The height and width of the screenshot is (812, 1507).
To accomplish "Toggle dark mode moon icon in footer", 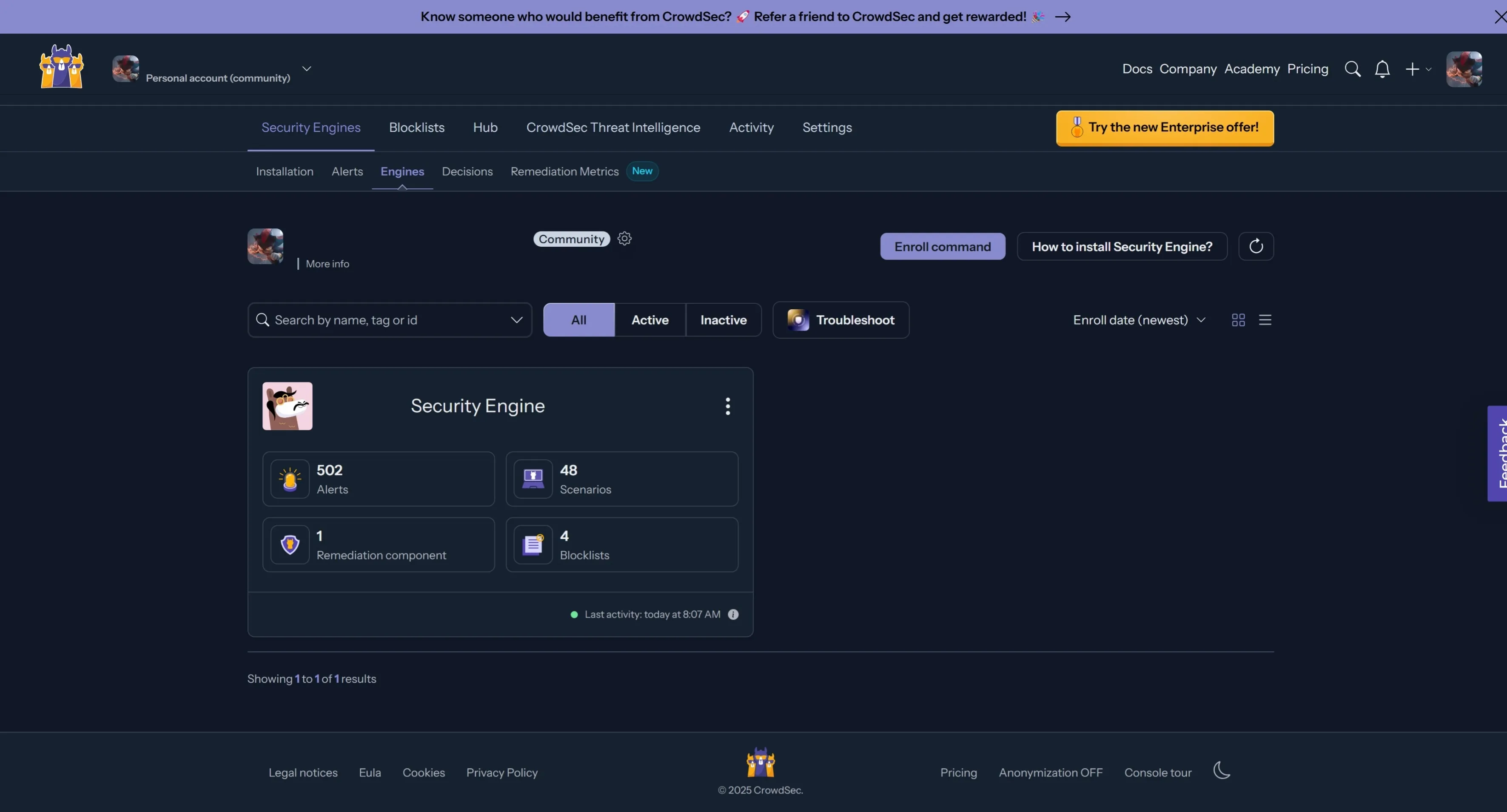I will tap(1221, 770).
